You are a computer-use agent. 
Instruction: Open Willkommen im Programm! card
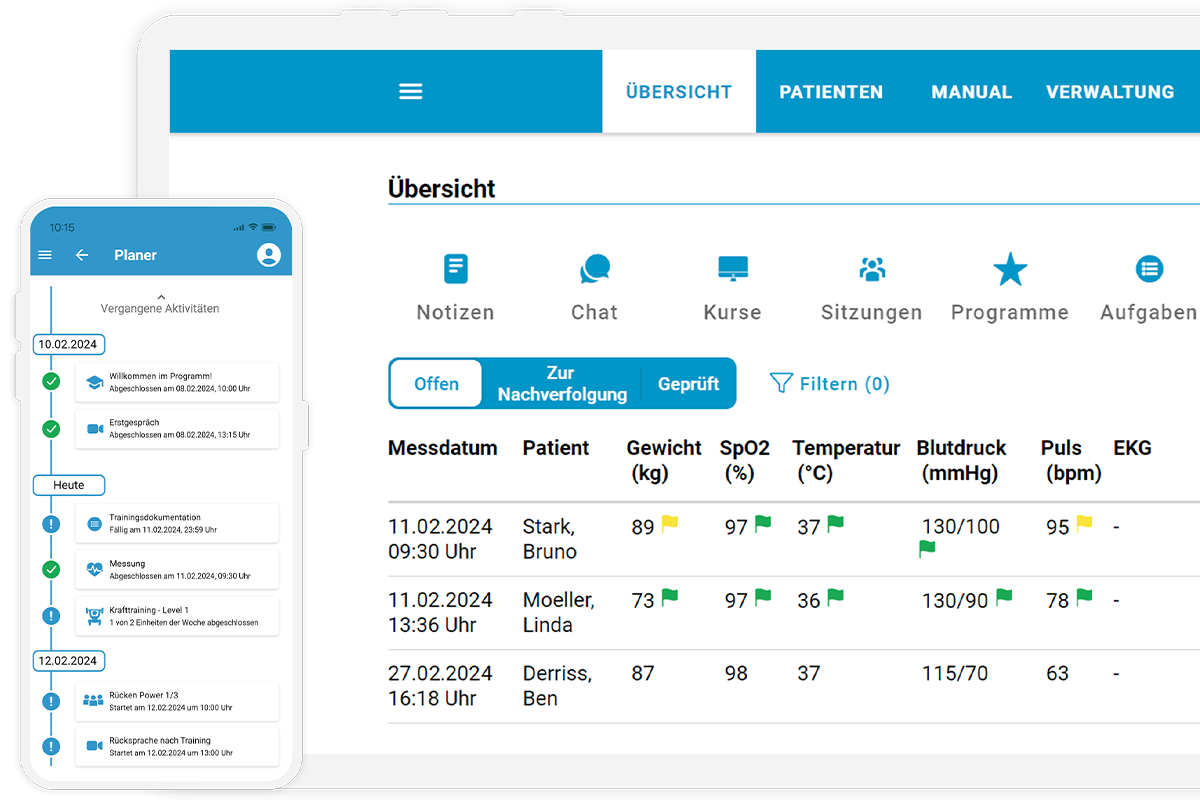[x=177, y=382]
